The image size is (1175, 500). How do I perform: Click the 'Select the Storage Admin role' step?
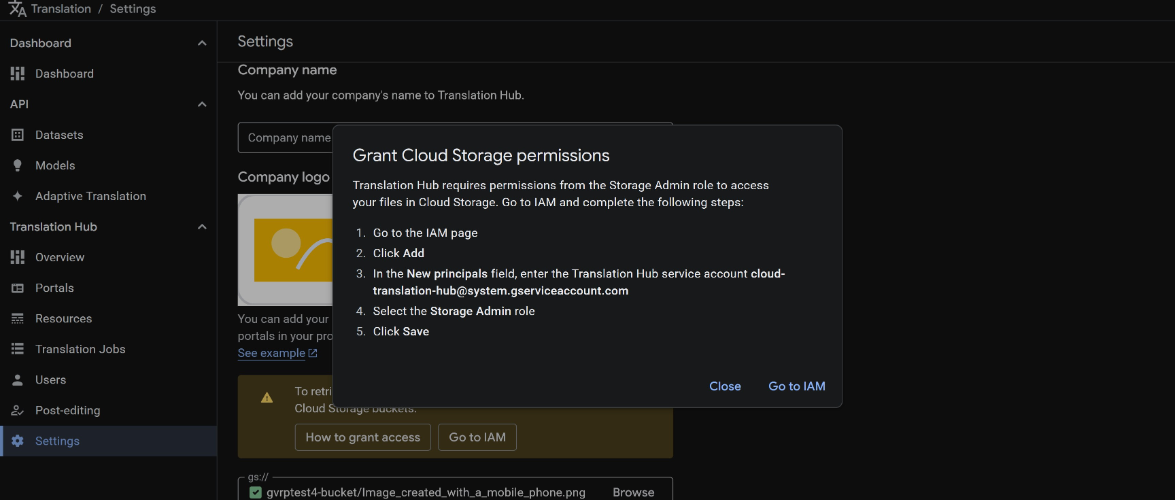point(453,310)
